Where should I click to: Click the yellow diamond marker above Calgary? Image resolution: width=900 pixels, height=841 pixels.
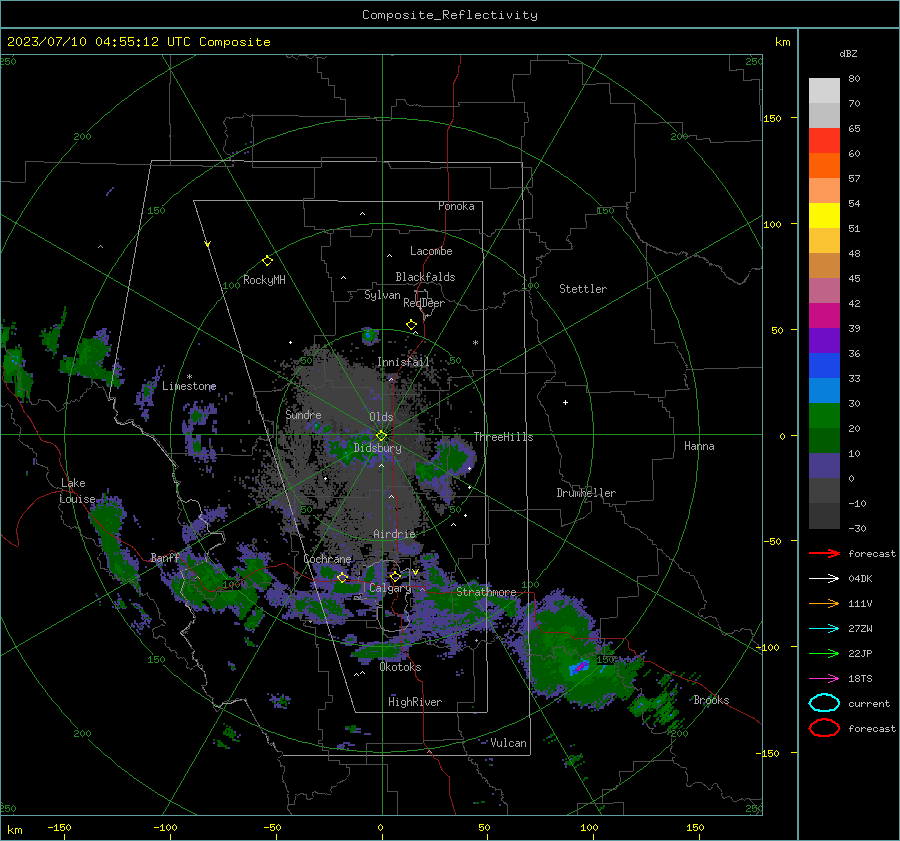[395, 576]
